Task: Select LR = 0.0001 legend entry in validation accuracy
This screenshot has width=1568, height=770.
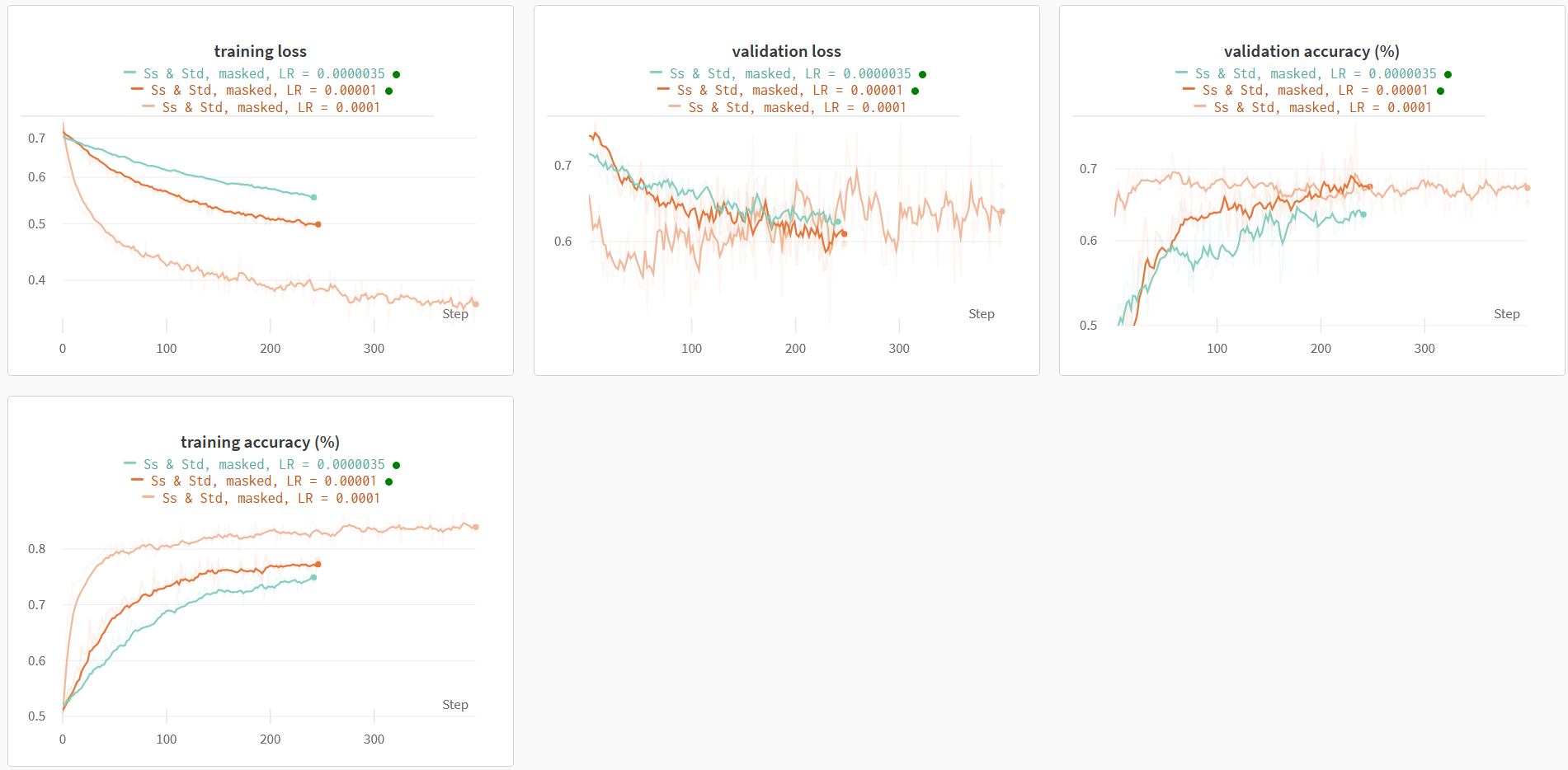Action: 1323,107
